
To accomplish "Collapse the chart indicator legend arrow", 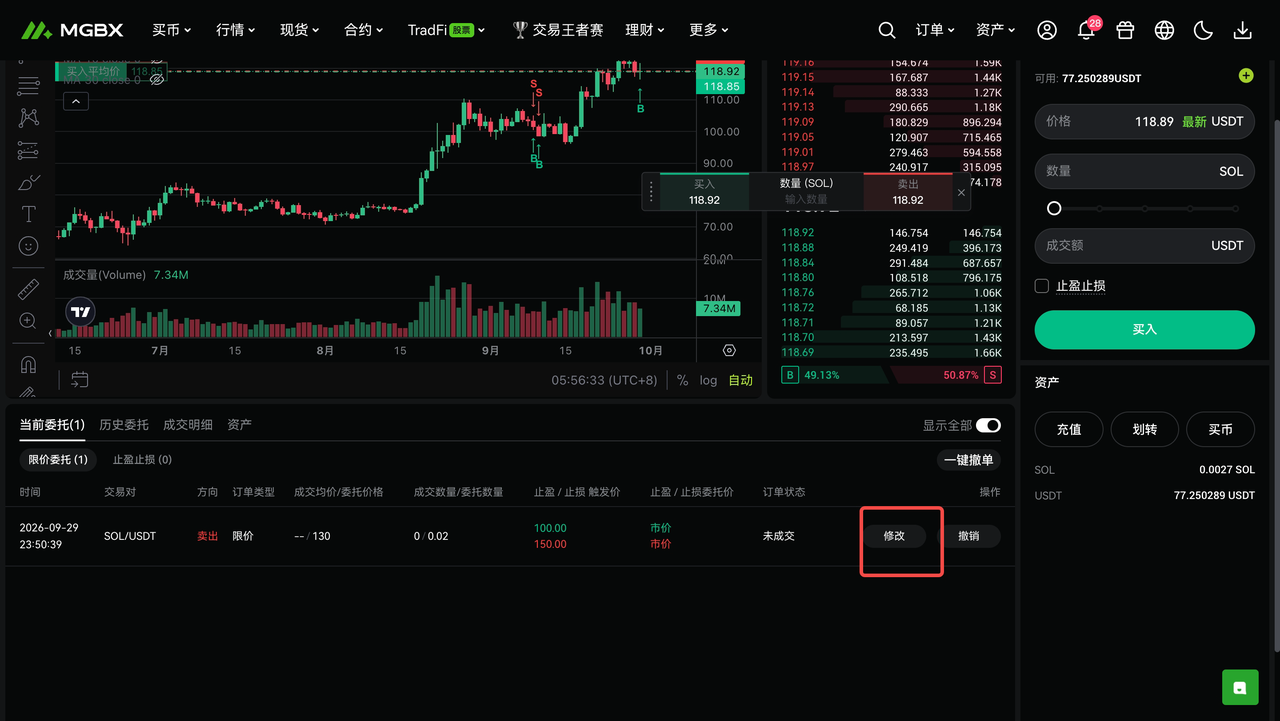I will [x=76, y=101].
